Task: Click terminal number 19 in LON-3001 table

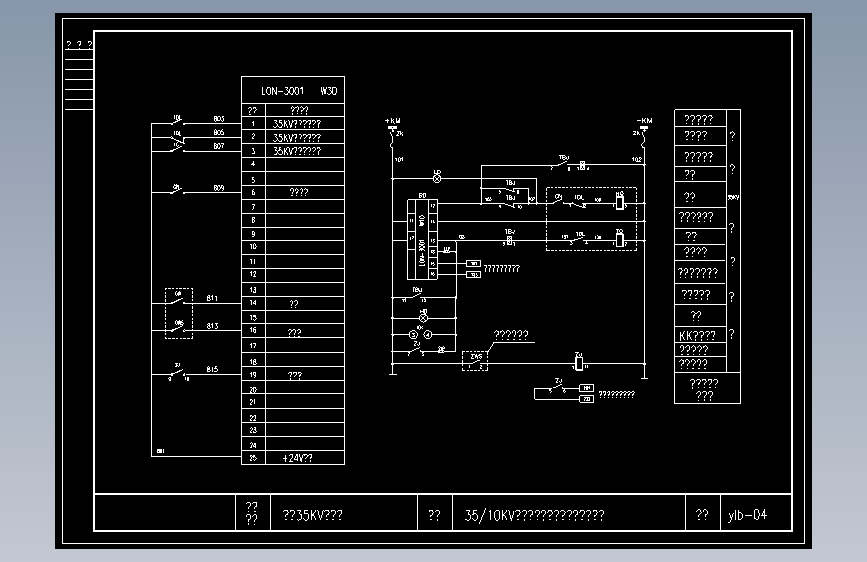Action: [x=253, y=375]
